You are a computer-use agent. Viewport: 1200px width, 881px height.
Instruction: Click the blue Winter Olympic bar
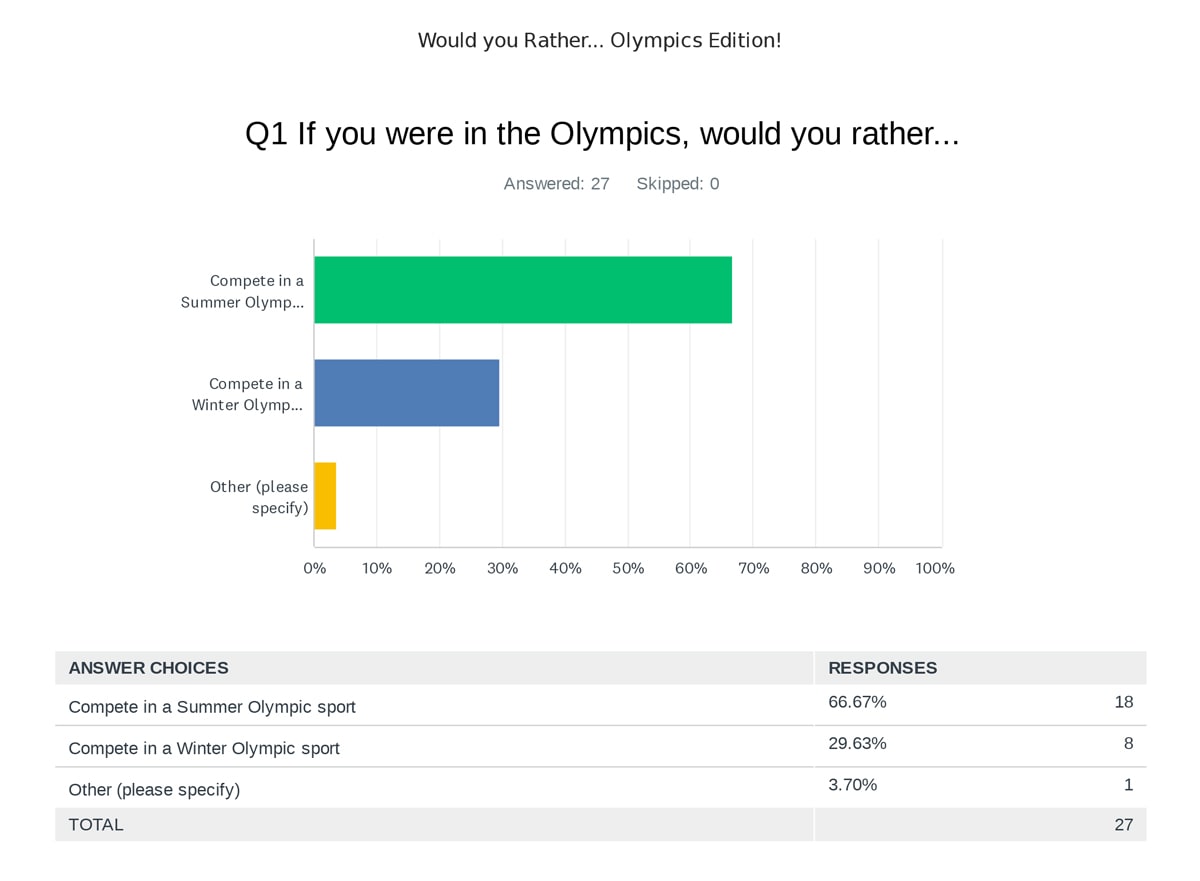(x=407, y=393)
